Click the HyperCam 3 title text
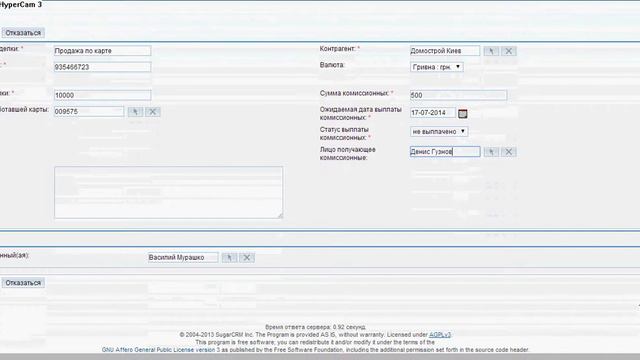The image size is (640, 360). click(20, 4)
